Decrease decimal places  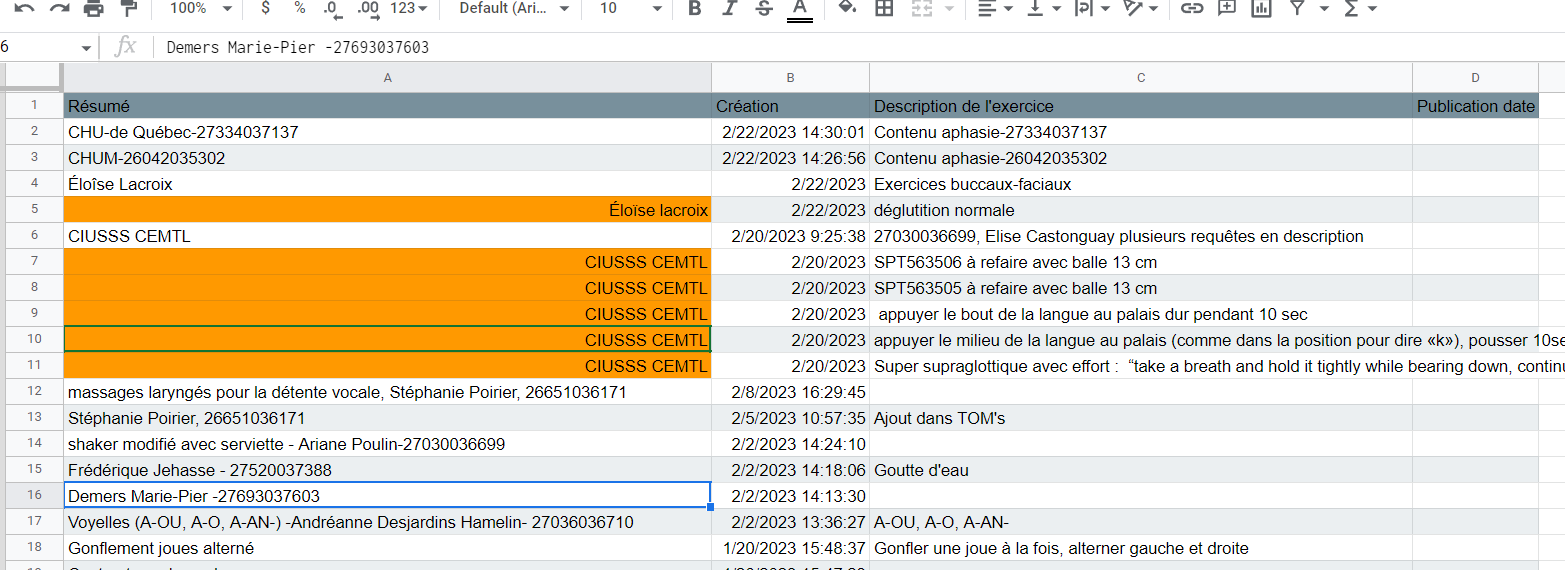(x=332, y=8)
